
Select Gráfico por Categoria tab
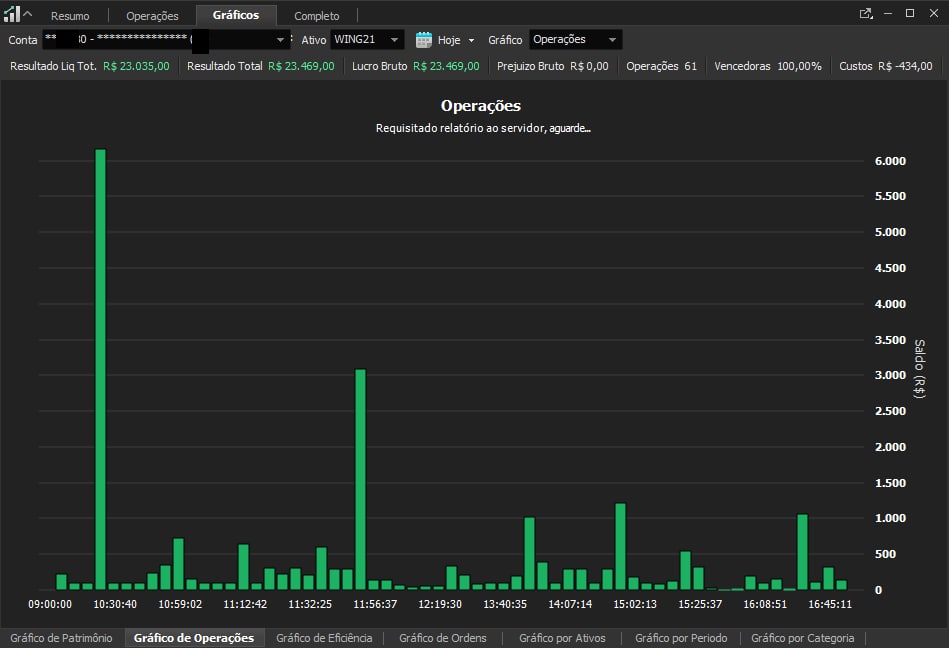pyautogui.click(x=803, y=638)
